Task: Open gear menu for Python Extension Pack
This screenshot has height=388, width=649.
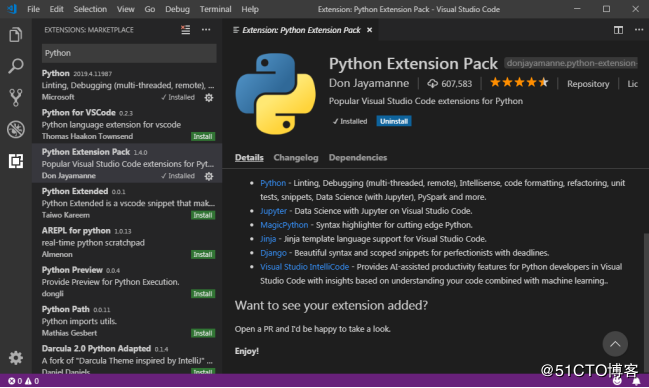Action: tap(209, 176)
